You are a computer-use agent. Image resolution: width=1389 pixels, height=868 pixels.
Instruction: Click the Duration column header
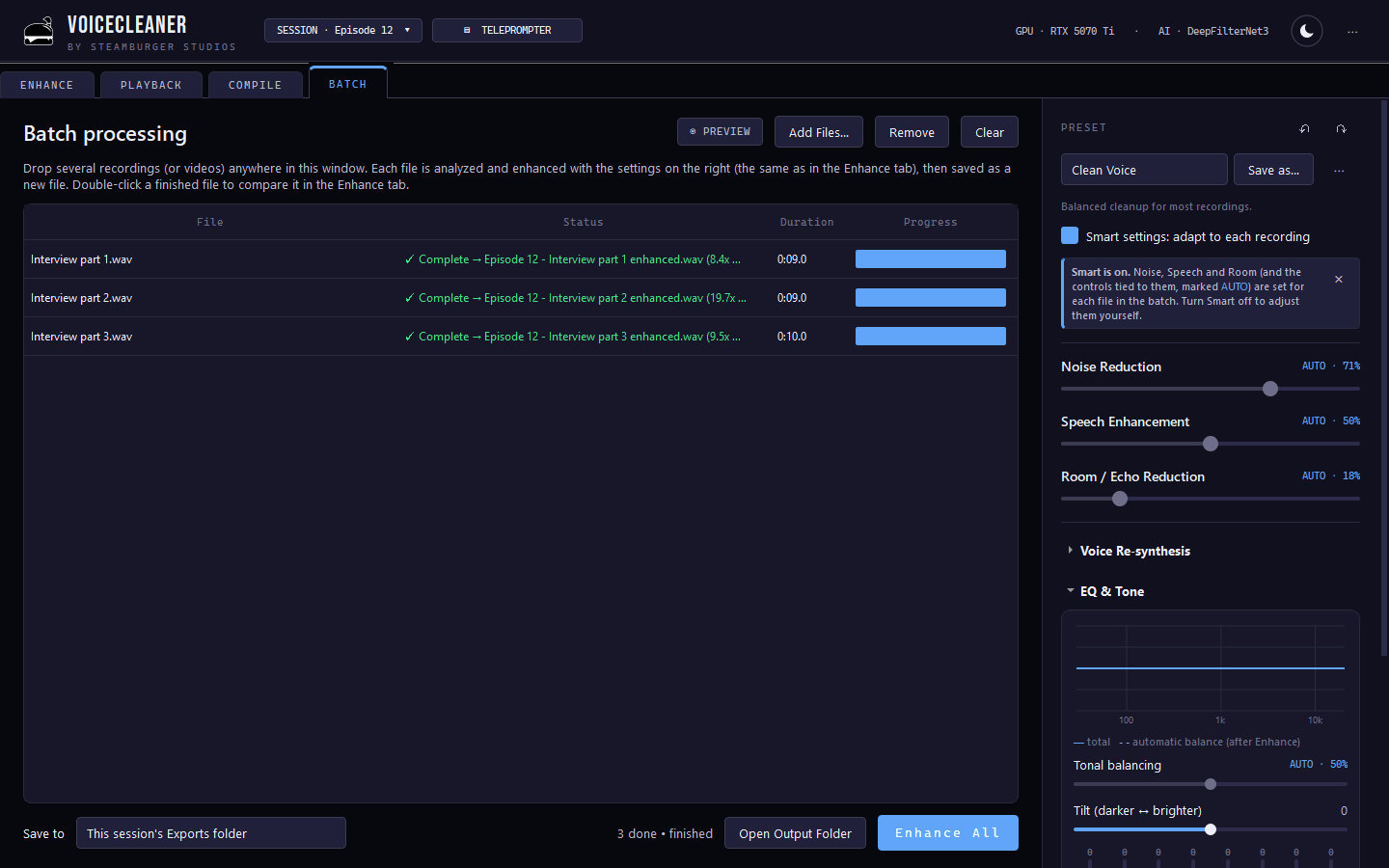pyautogui.click(x=807, y=222)
